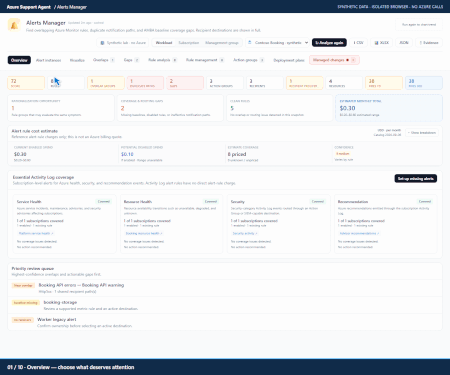Click the 8 priced estimate coverage value
The width and height of the screenshot is (450, 375).
point(237,154)
